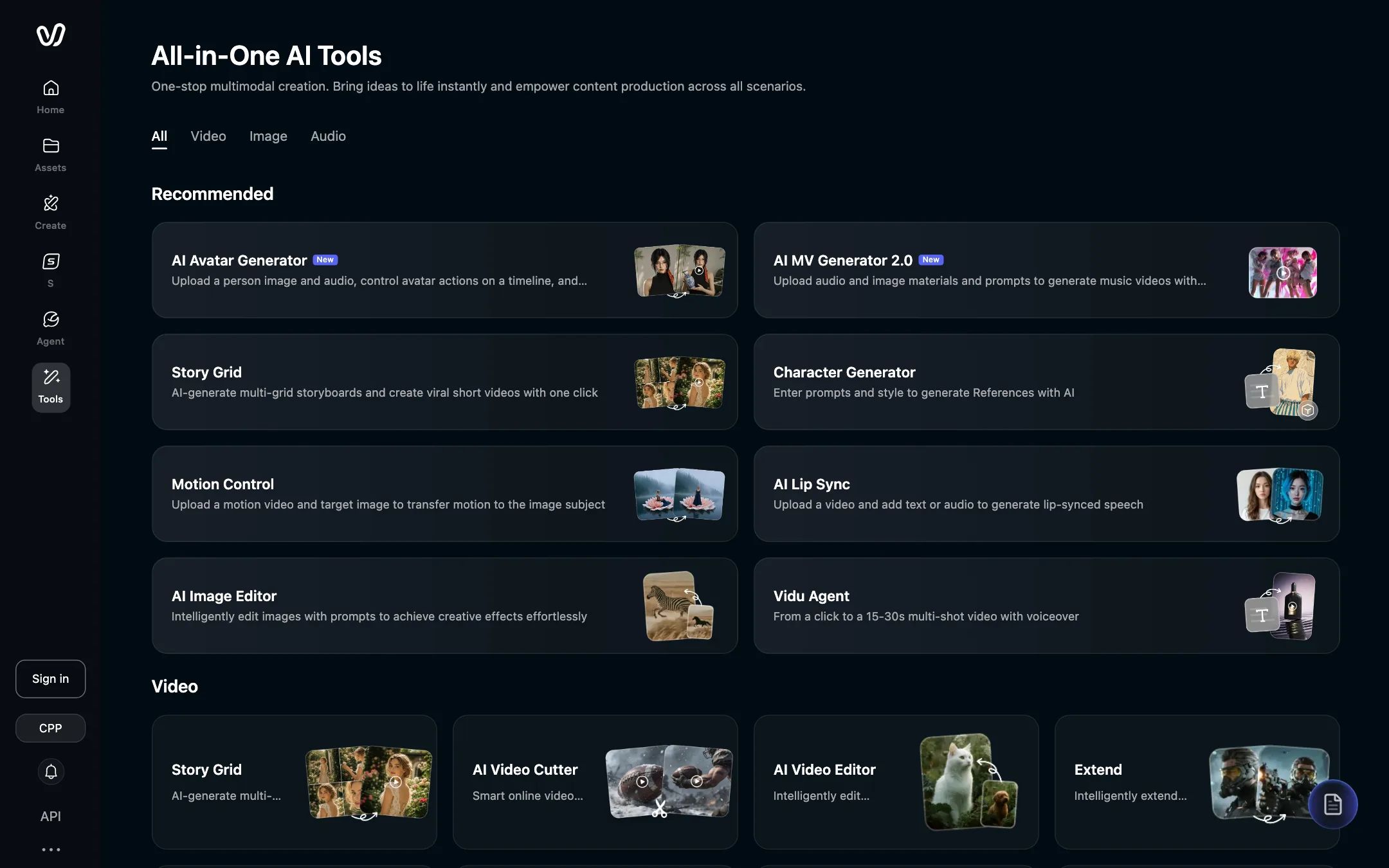1389x868 pixels.
Task: Open the AI Video Cutter card
Action: point(595,782)
